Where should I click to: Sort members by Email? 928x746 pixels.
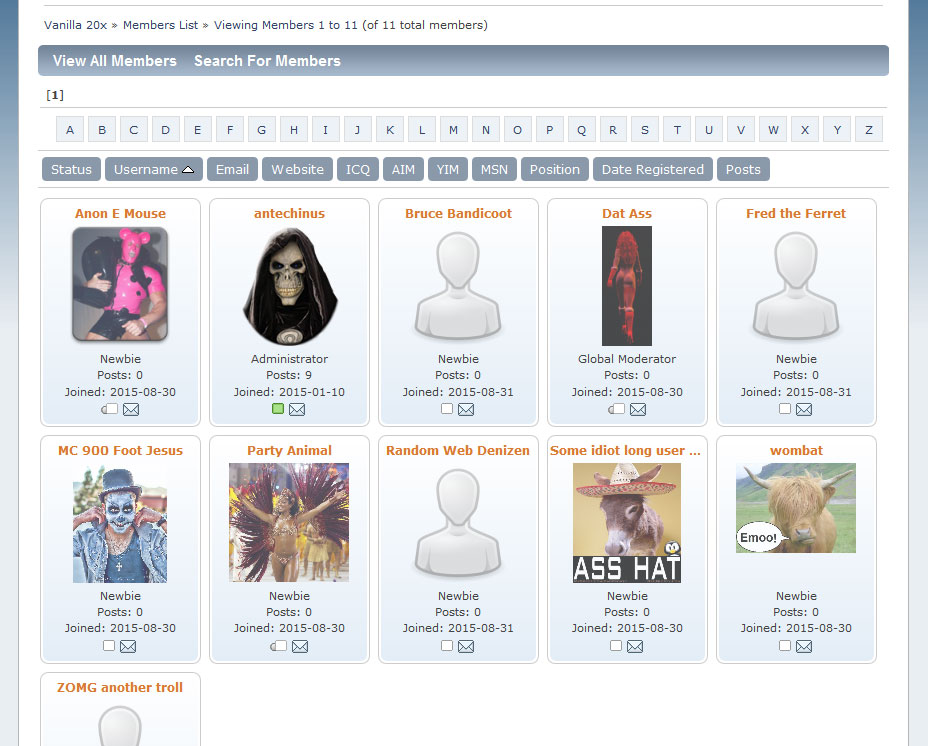tap(232, 169)
